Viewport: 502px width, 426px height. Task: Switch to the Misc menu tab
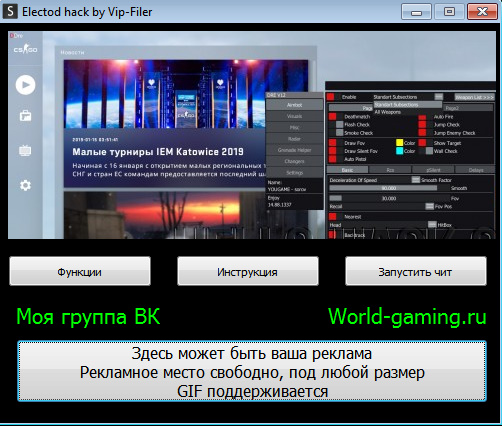coord(295,128)
